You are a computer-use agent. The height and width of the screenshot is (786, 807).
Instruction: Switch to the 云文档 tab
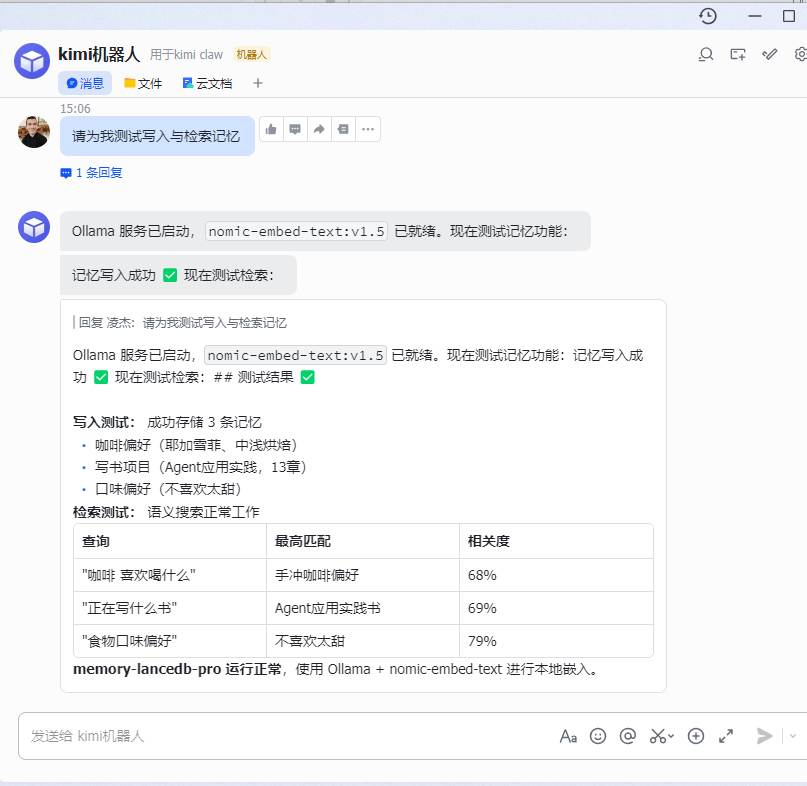pyautogui.click(x=207, y=83)
